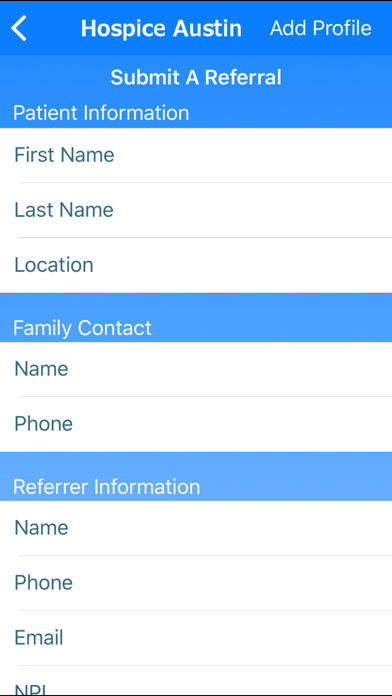Focus the Family Contact Phone field
The width and height of the screenshot is (392, 696).
pos(196,424)
